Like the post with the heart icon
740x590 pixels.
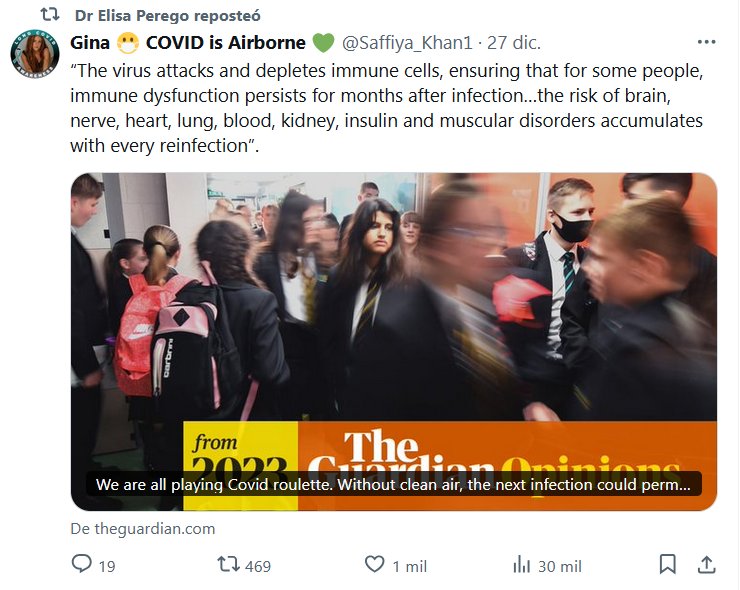click(375, 564)
